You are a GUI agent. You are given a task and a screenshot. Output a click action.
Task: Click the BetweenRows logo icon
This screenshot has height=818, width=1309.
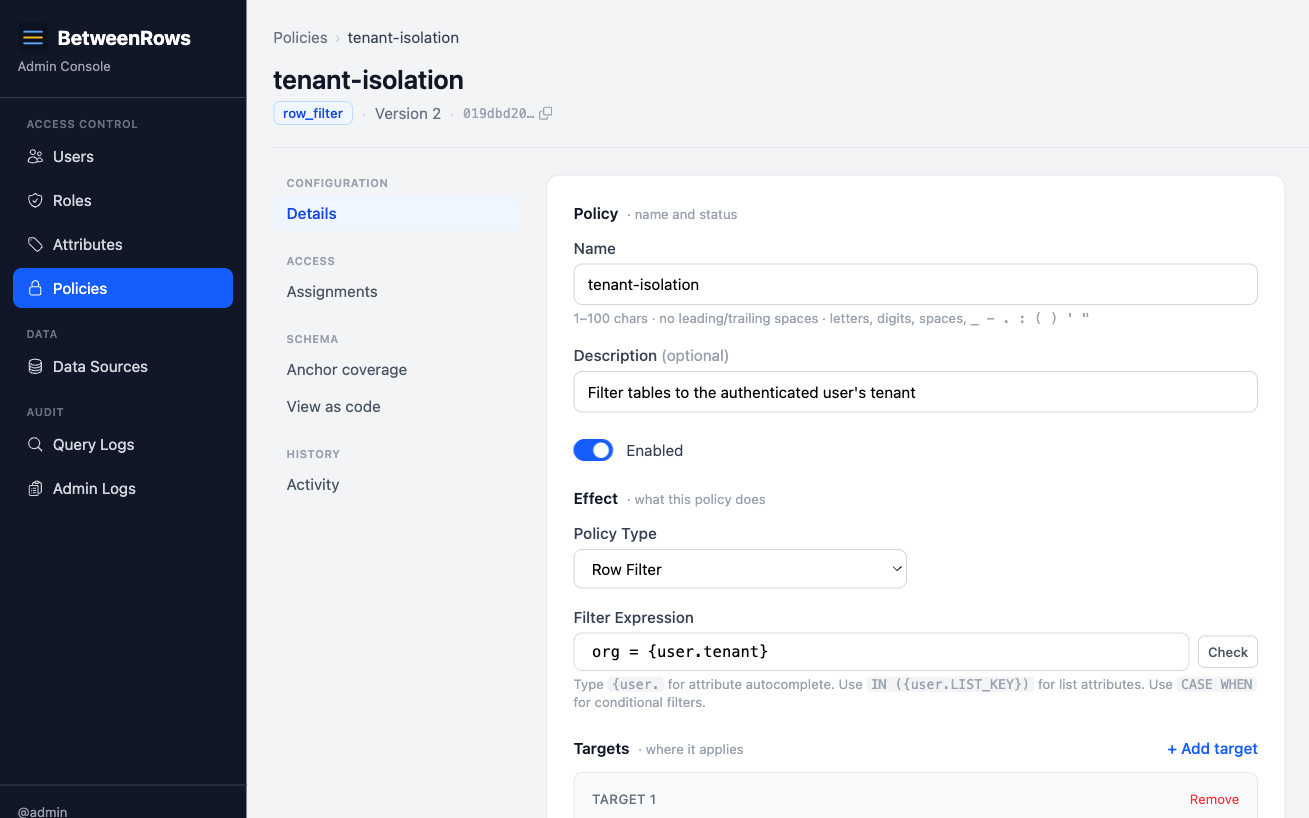point(33,38)
